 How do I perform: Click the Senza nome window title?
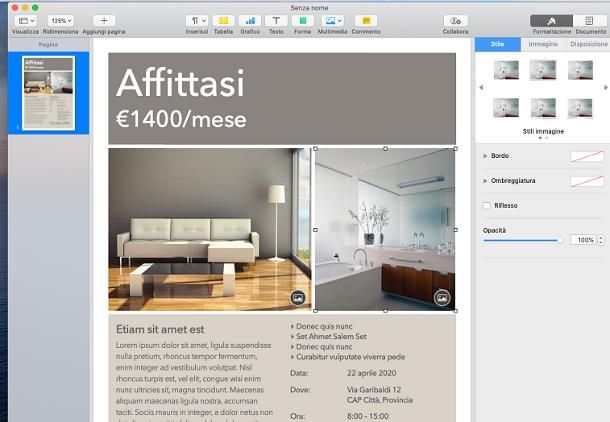(x=309, y=8)
